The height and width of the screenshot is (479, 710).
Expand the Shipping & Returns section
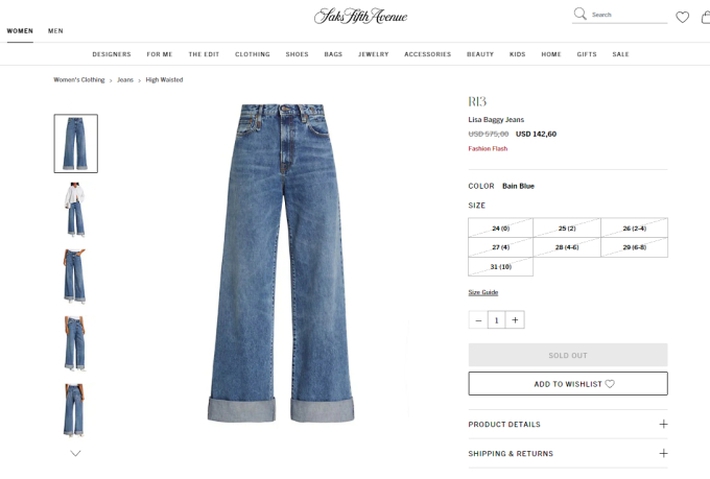(568, 453)
